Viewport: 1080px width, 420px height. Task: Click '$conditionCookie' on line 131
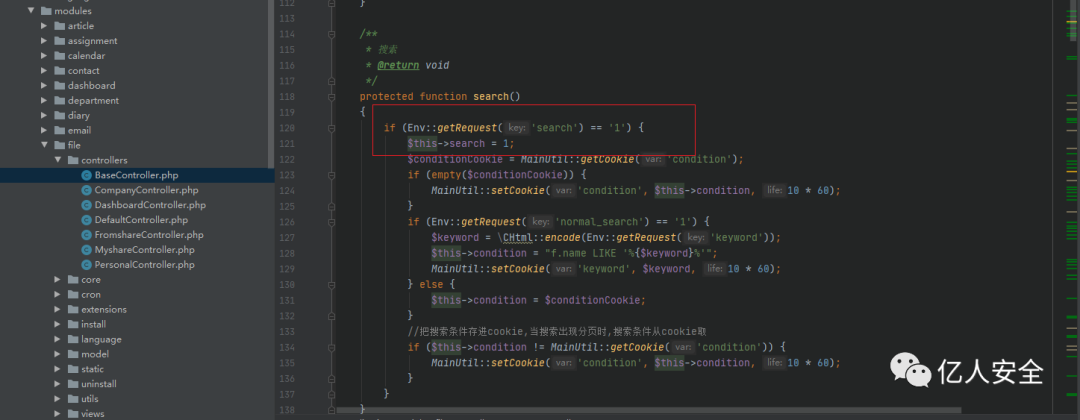point(594,300)
